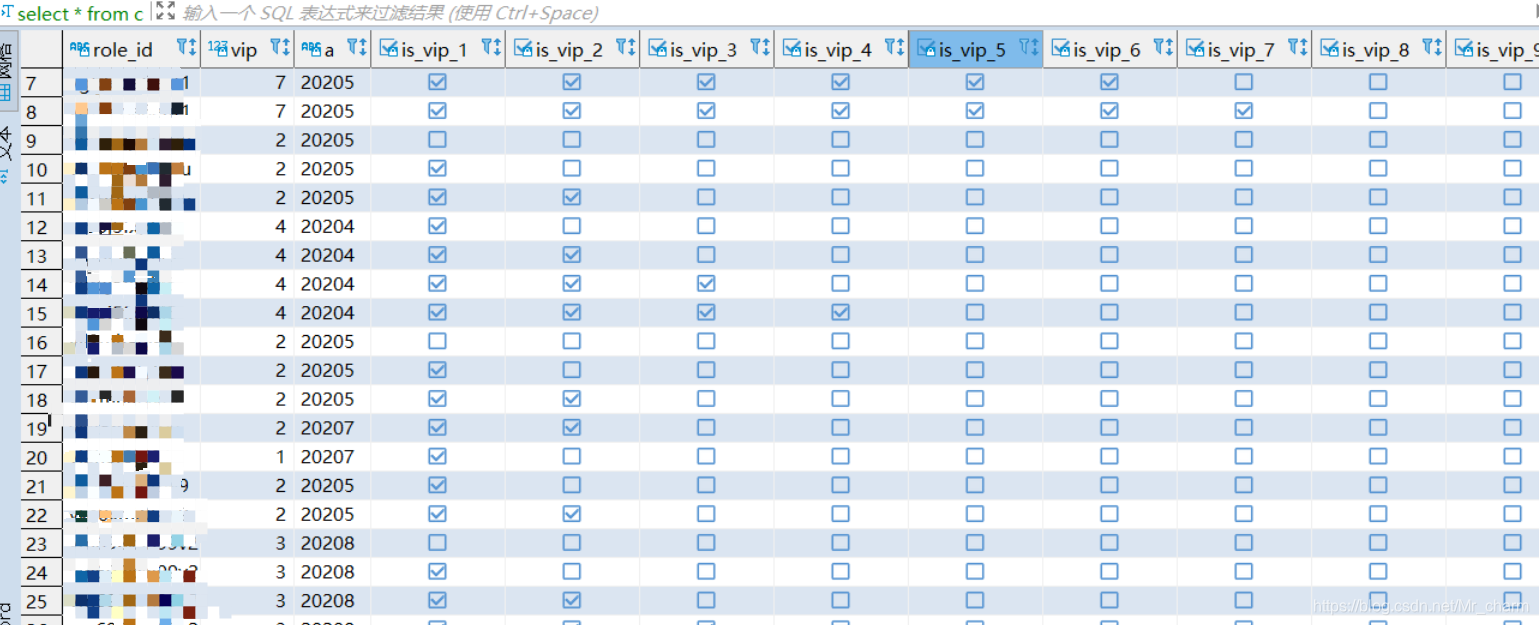Image resolution: width=1539 pixels, height=625 pixels.
Task: Untick is_vip_7 checkbox in row 8
Action: tap(1244, 111)
